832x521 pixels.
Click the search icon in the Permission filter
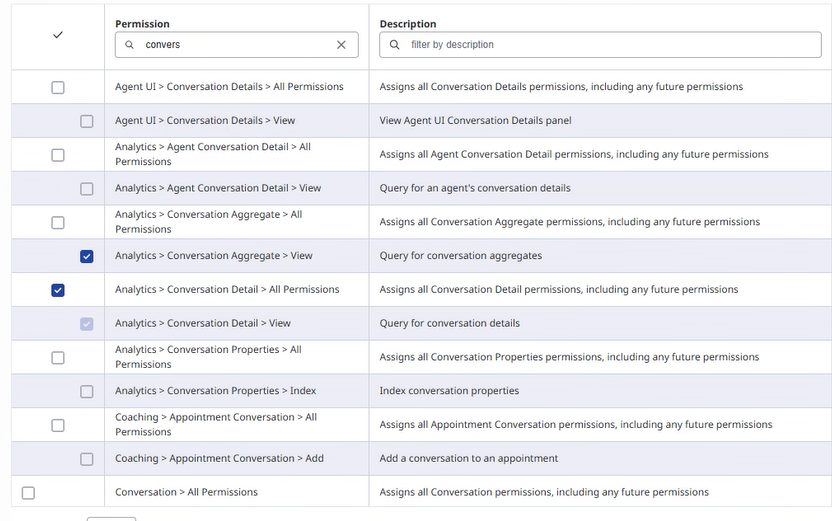[130, 45]
